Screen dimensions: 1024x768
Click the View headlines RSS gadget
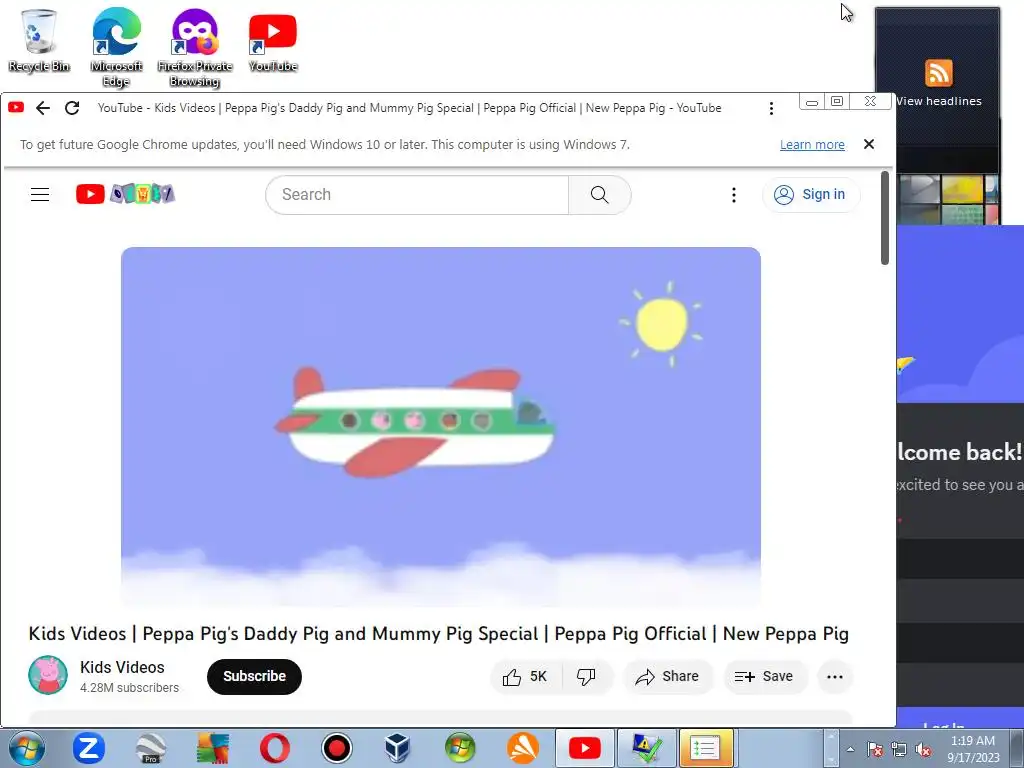pos(938,82)
